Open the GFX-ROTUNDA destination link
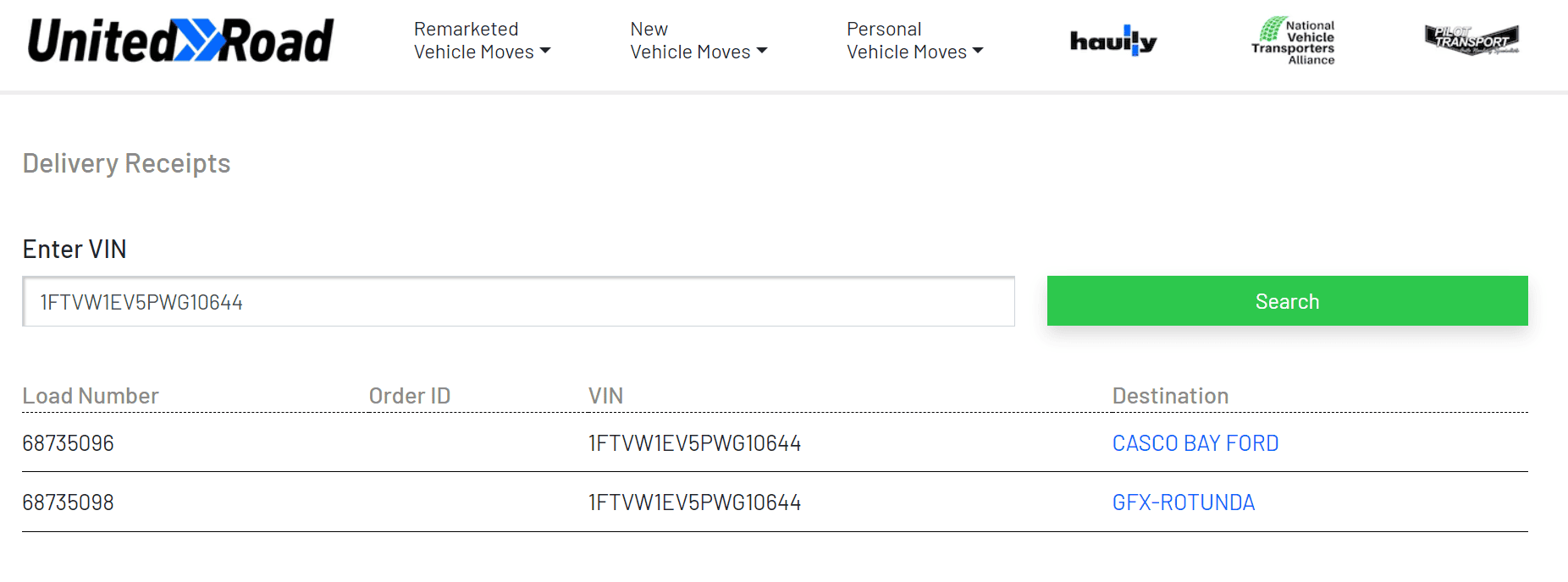 1183,502
